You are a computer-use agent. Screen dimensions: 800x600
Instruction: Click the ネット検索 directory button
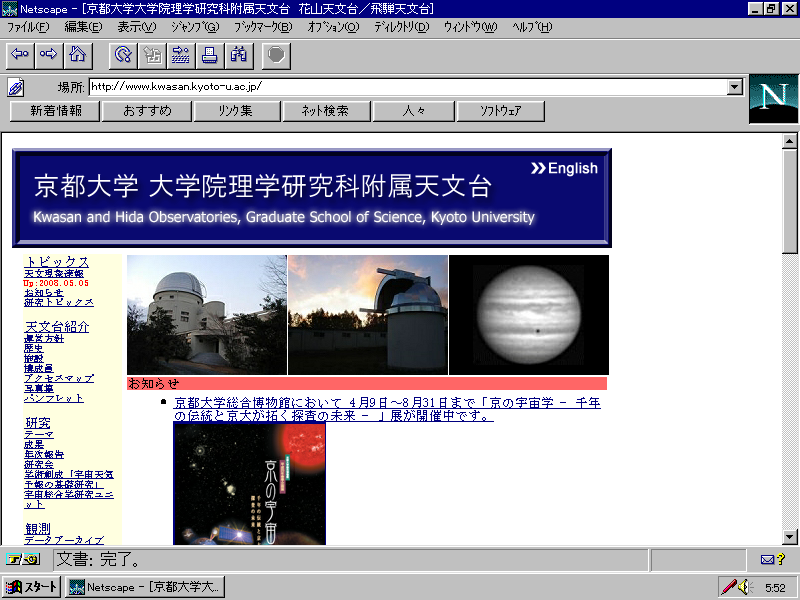click(326, 111)
